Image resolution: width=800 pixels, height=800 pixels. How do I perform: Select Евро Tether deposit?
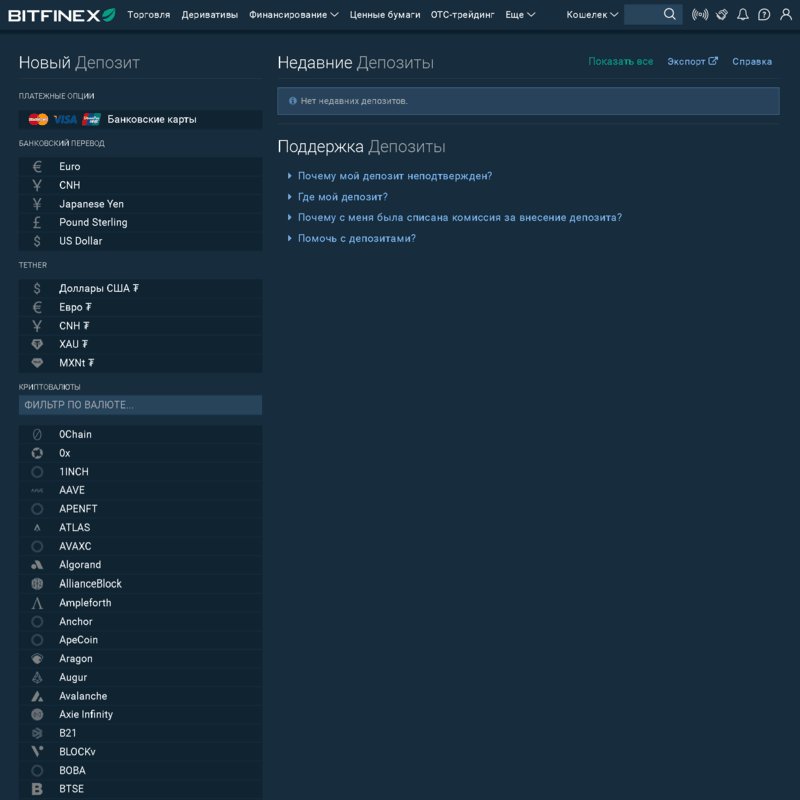pos(140,307)
